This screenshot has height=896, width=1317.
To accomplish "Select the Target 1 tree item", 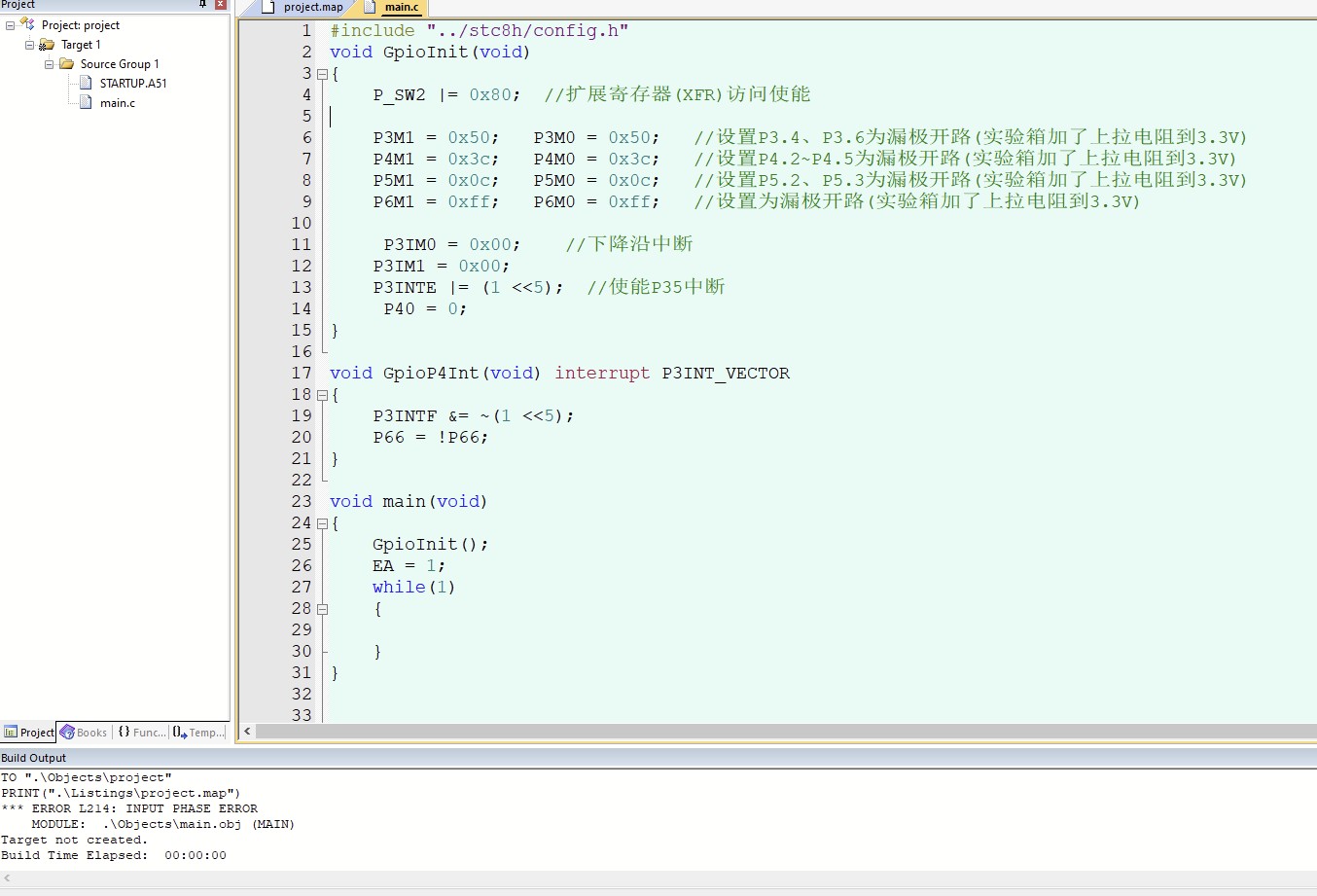I will 81,45.
